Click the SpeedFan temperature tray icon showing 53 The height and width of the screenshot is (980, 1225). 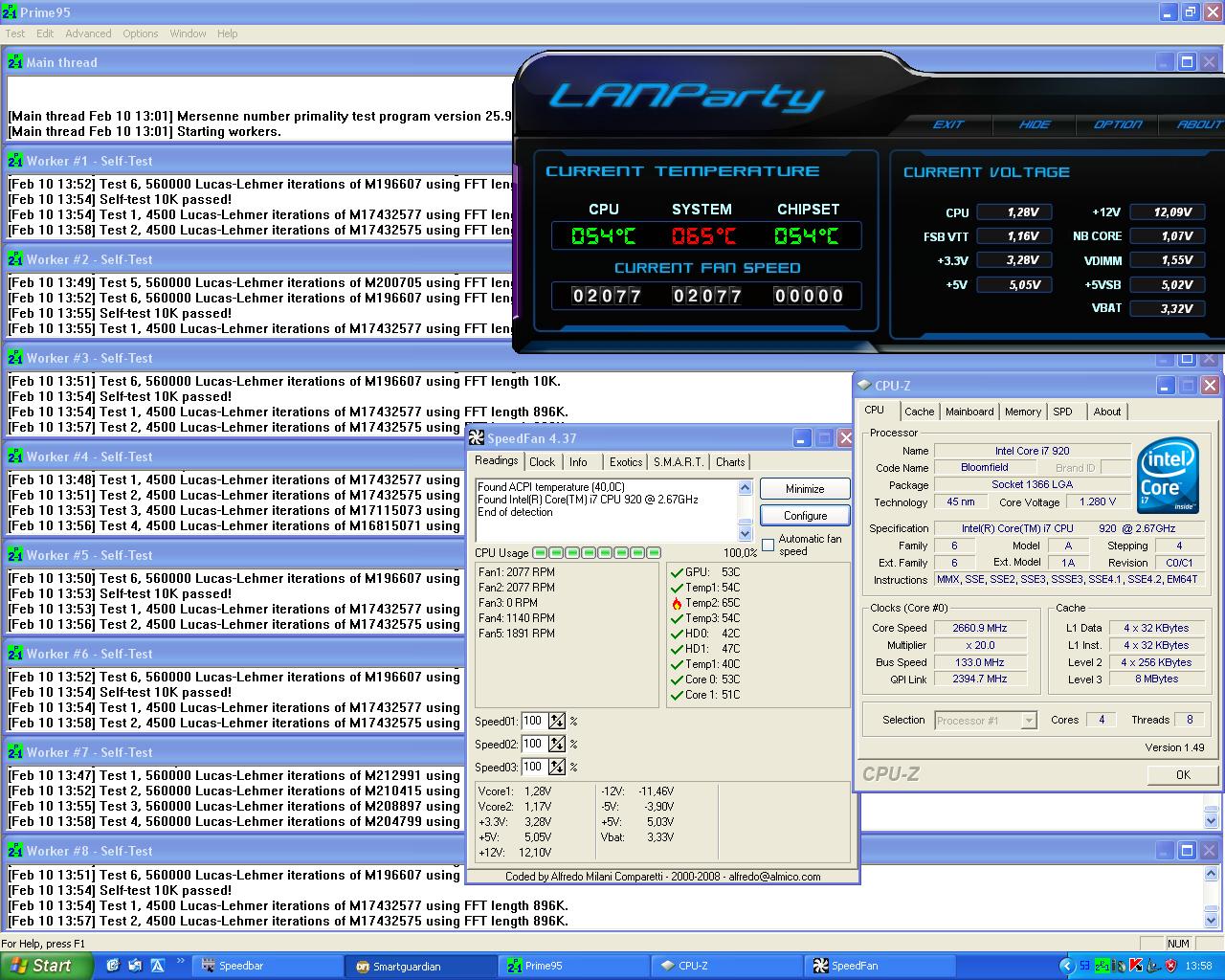[1084, 966]
